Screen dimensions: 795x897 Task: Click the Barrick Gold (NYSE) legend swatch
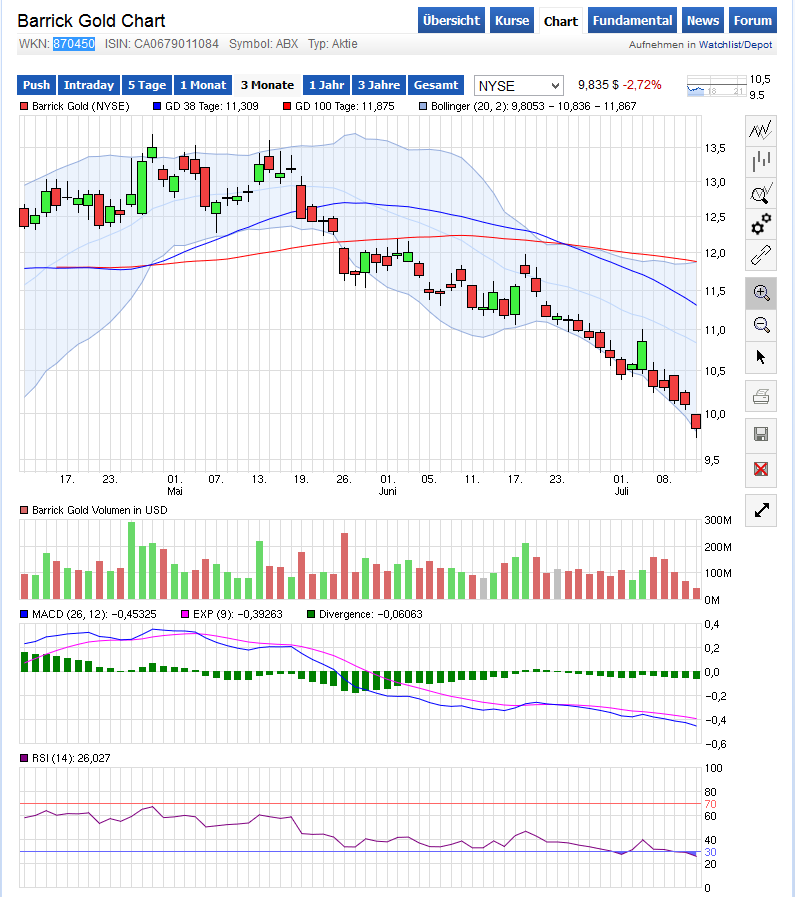point(24,106)
